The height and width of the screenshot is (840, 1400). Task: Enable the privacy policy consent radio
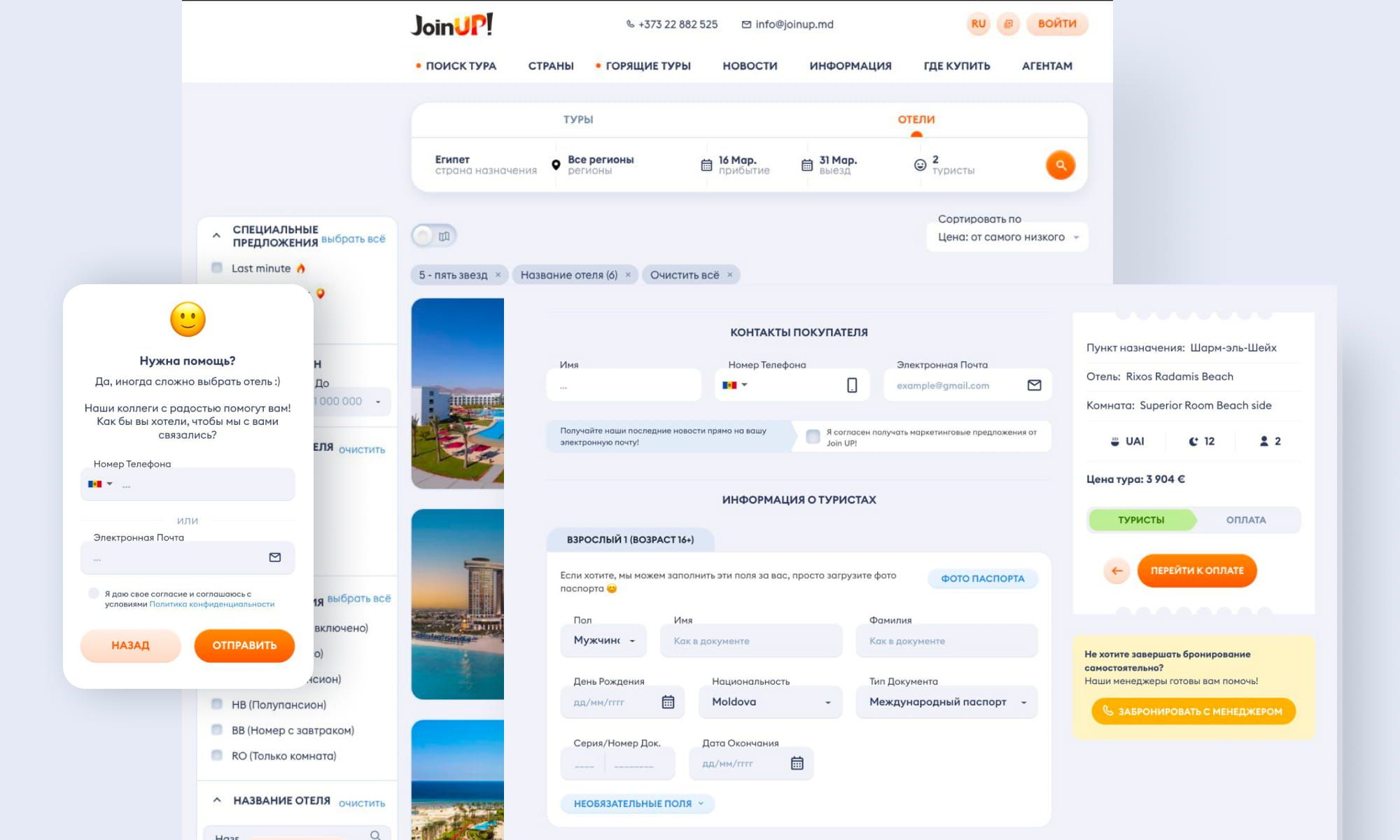pyautogui.click(x=94, y=594)
